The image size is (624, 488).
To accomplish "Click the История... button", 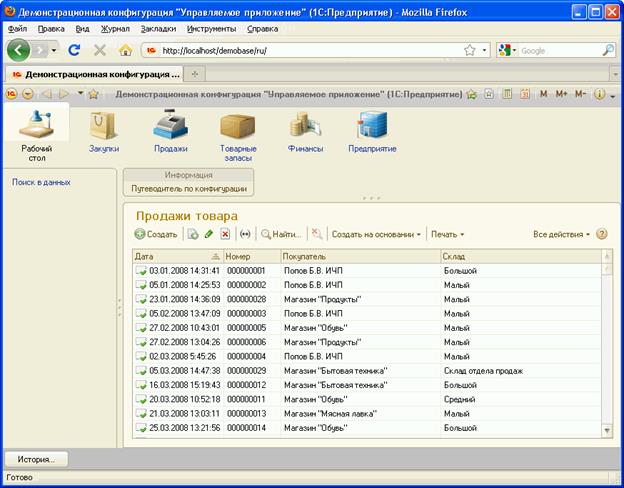I will click(x=36, y=459).
